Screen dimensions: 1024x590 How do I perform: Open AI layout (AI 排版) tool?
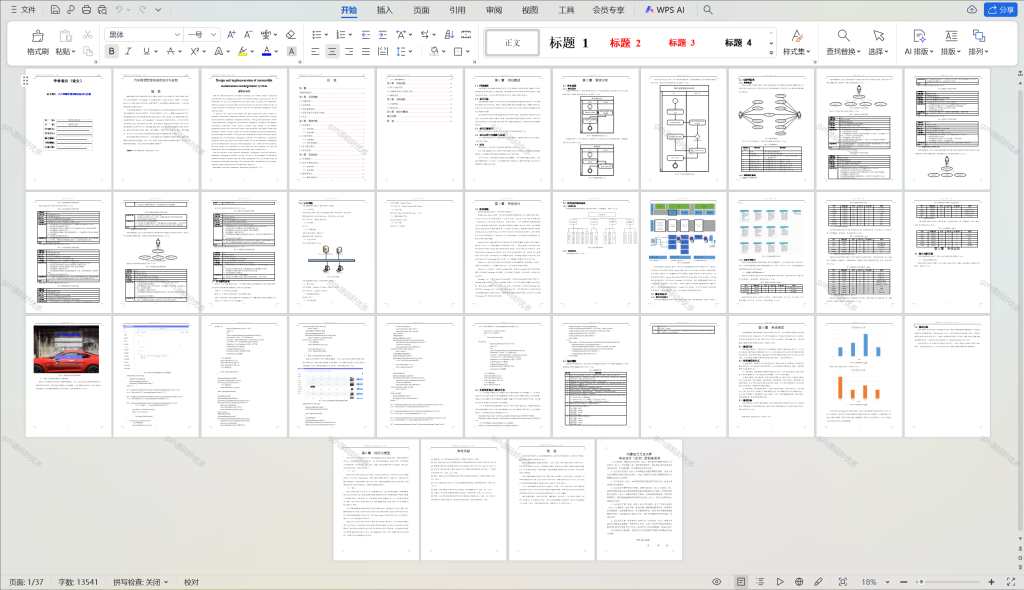[x=919, y=42]
